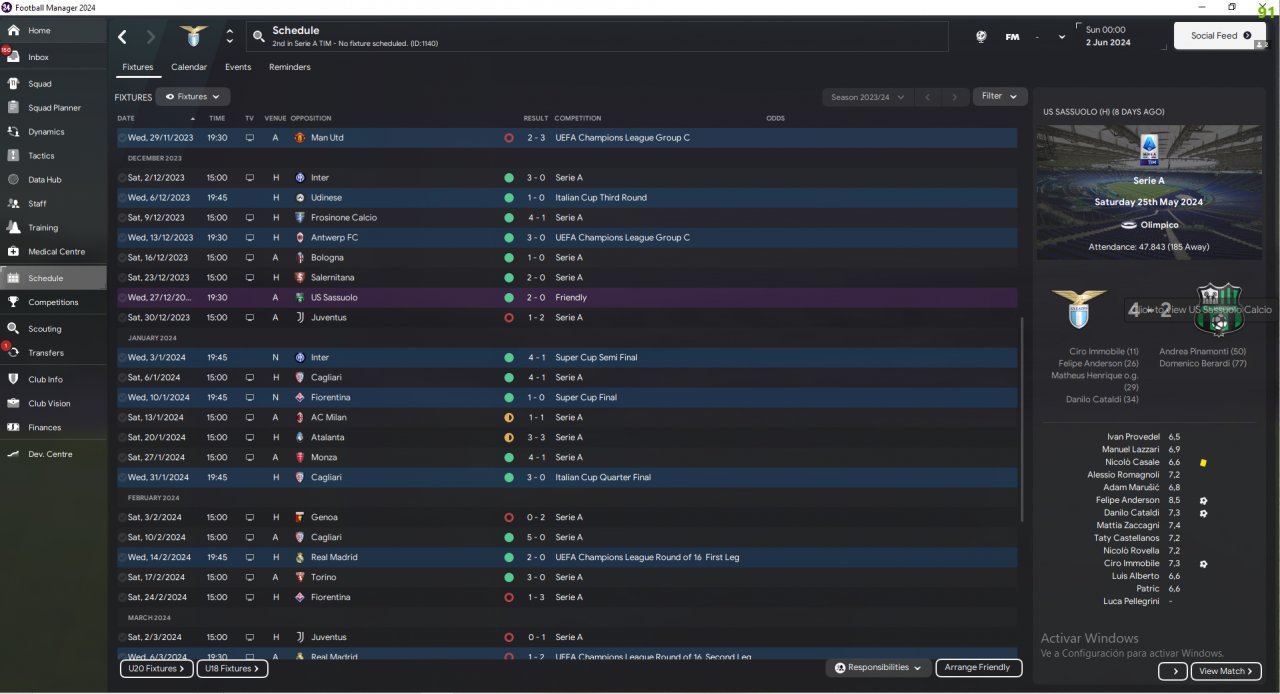Toggle the circle beside Juventus 30/12/2023 fixture
Viewport: 1280px width, 694px height.
[123, 318]
